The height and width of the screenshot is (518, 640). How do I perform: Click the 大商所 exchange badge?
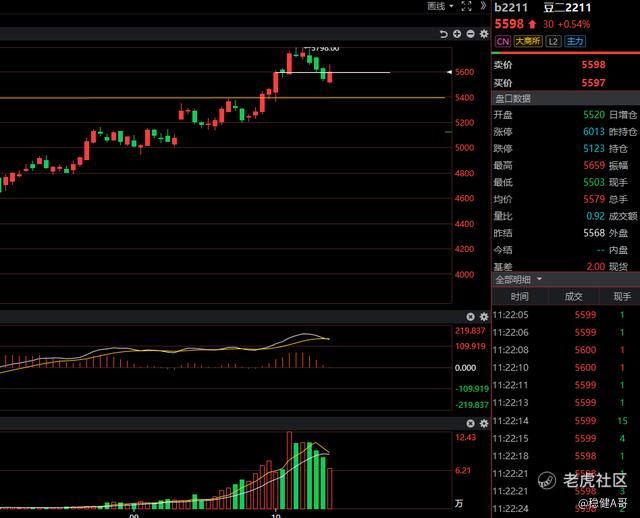pos(528,41)
